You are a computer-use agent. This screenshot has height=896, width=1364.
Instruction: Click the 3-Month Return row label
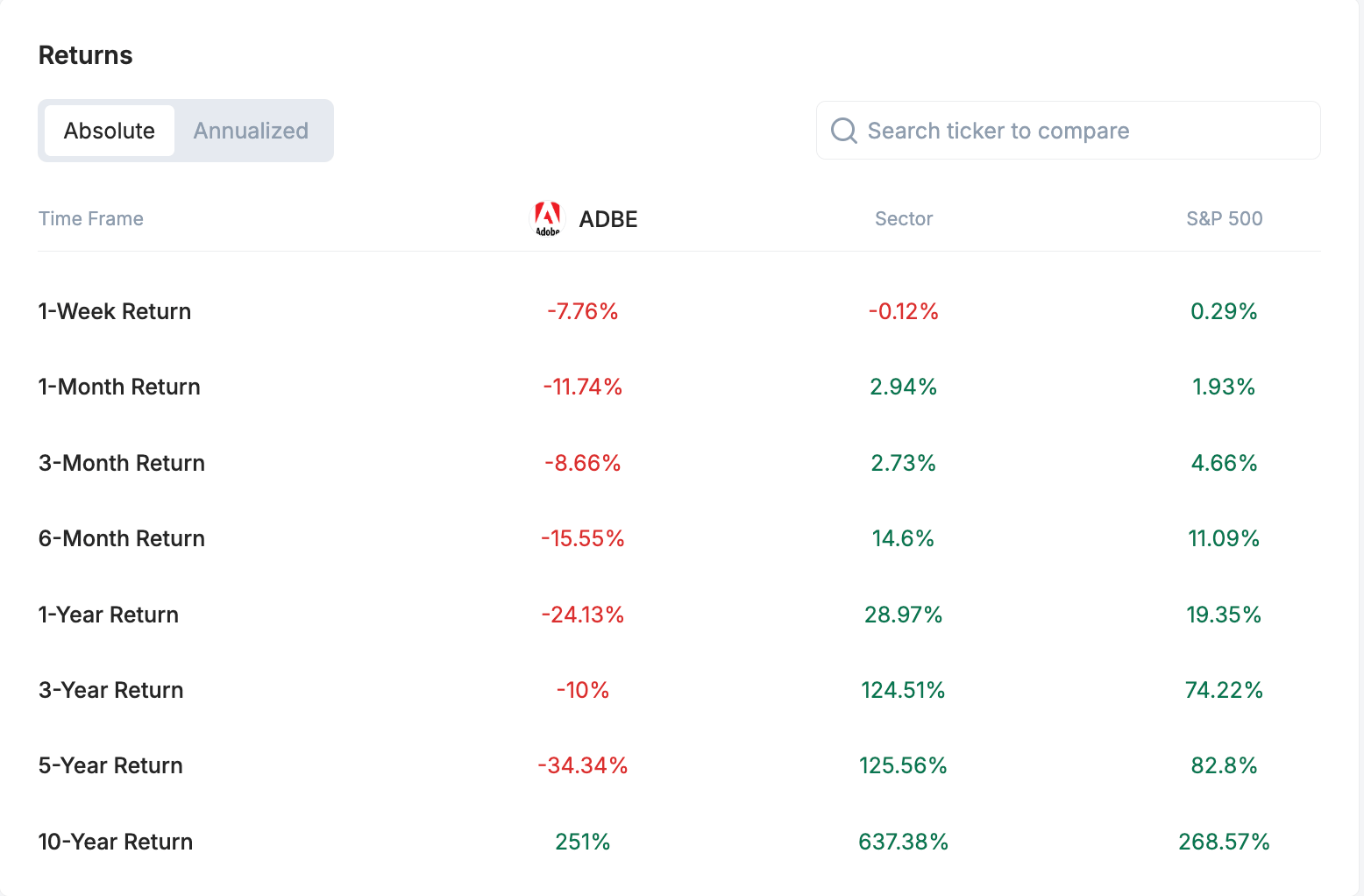pyautogui.click(x=122, y=462)
